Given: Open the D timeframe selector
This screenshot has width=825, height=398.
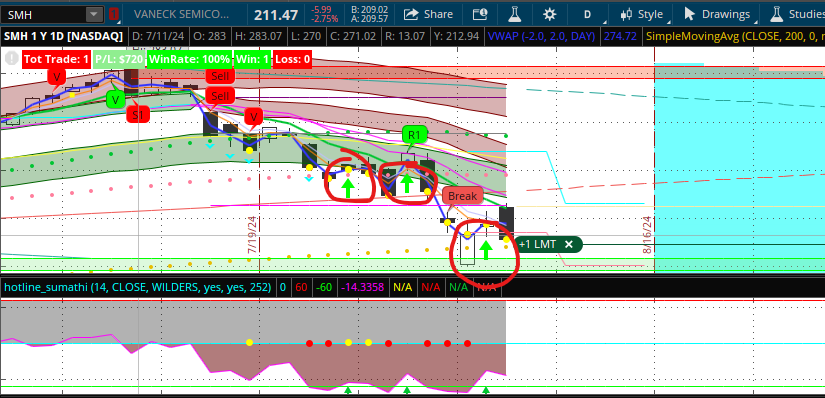Looking at the screenshot, I should point(589,14).
